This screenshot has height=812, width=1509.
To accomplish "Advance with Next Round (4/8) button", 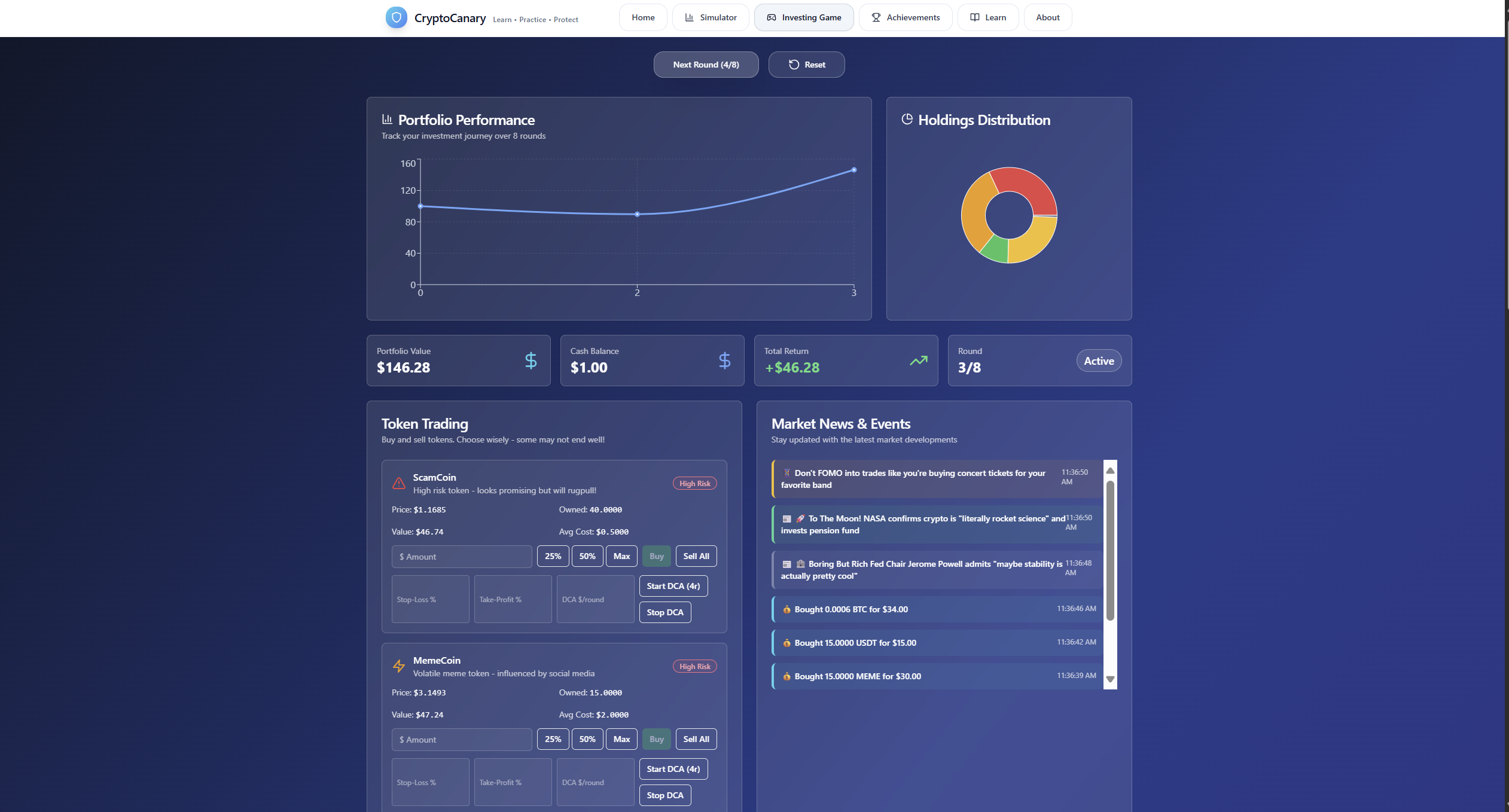I will coord(706,65).
